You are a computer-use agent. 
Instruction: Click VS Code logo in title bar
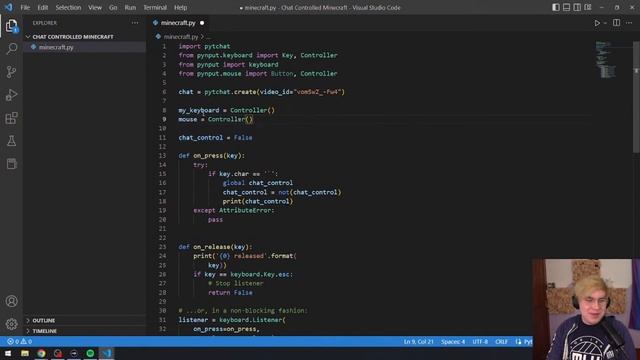point(9,7)
